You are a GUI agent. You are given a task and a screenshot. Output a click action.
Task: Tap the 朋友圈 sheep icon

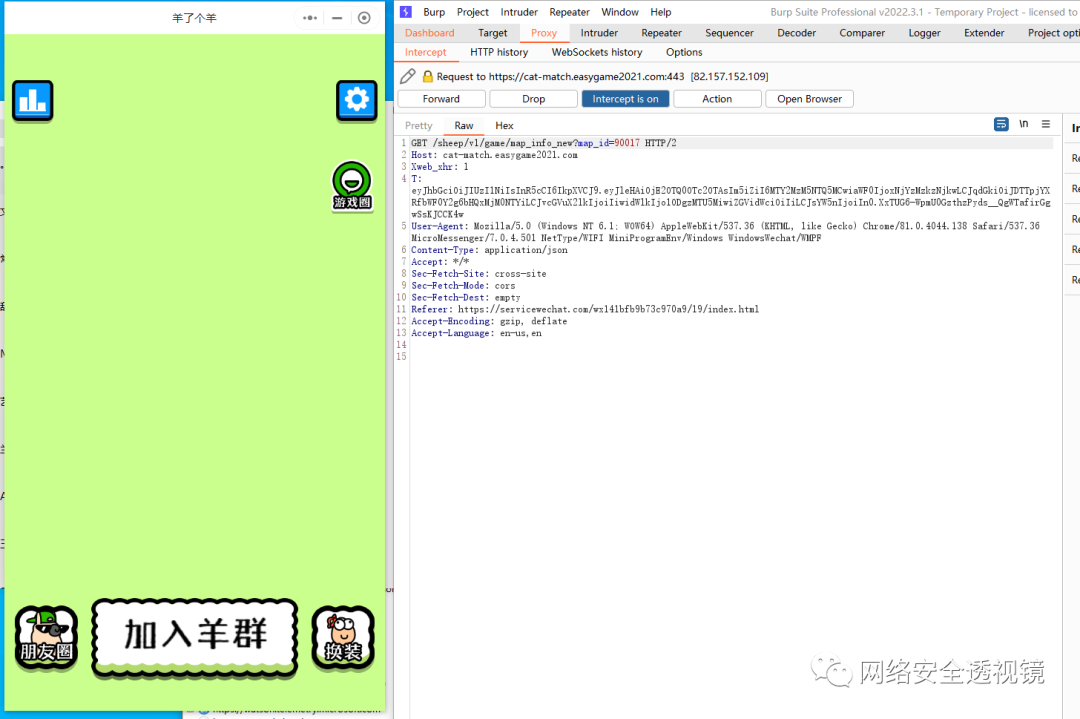[46, 638]
